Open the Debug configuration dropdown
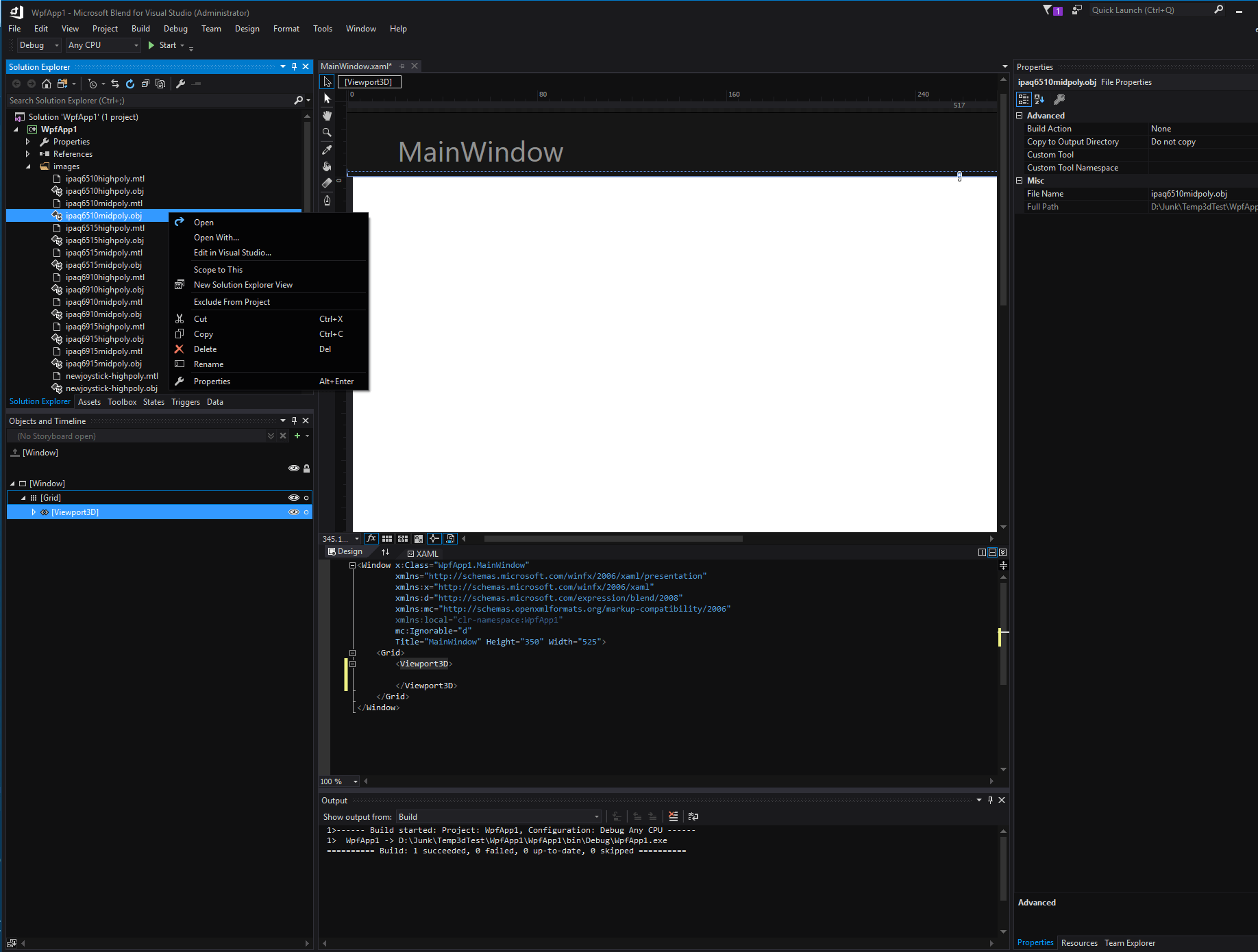 [x=39, y=45]
